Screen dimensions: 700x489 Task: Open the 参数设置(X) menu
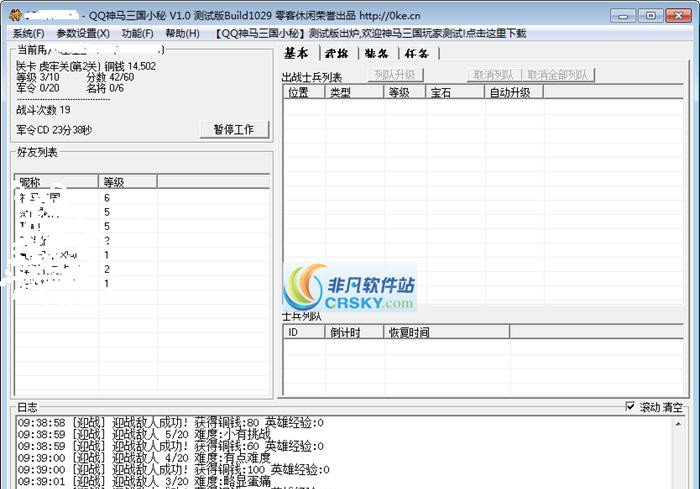pos(83,33)
